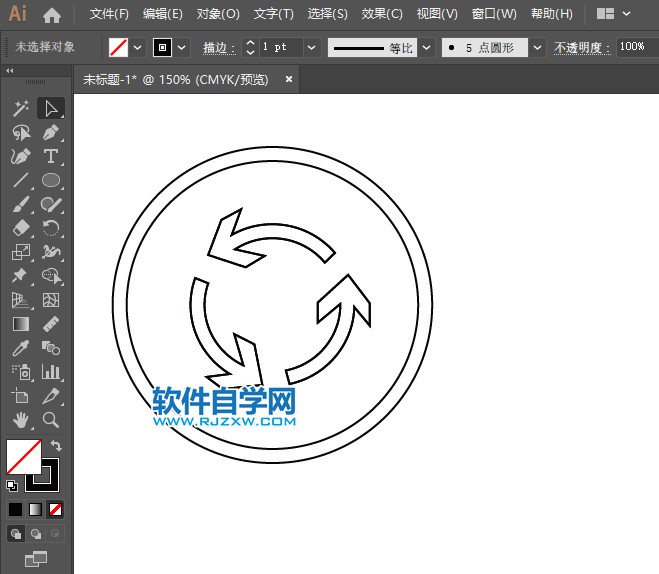The width and height of the screenshot is (659, 574).
Task: Select the Eyedropper tool
Action: point(20,348)
